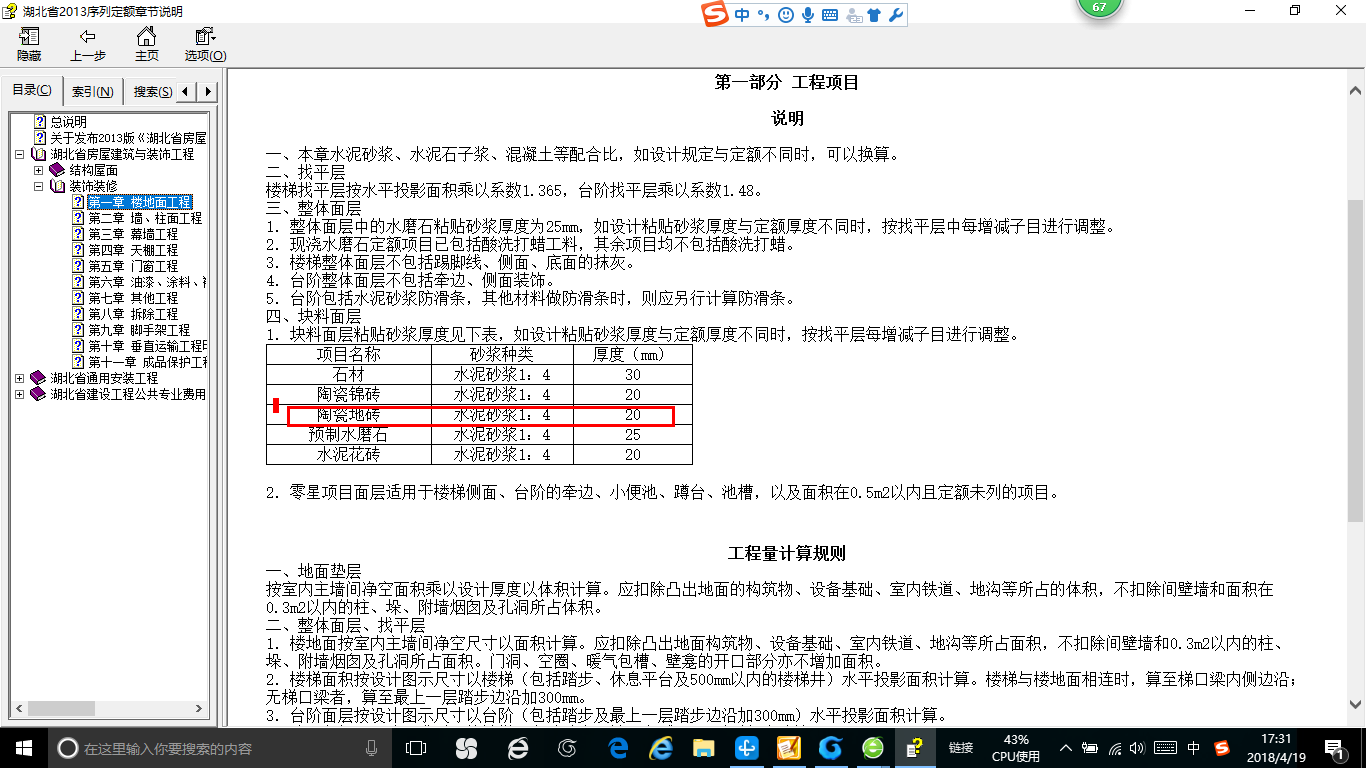Switch to the 目录(C) tab
This screenshot has height=768, width=1366.
tap(32, 91)
